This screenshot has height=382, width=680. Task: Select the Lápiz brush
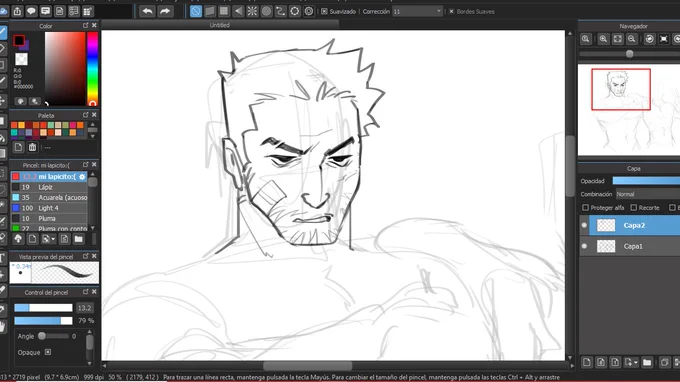[49, 187]
